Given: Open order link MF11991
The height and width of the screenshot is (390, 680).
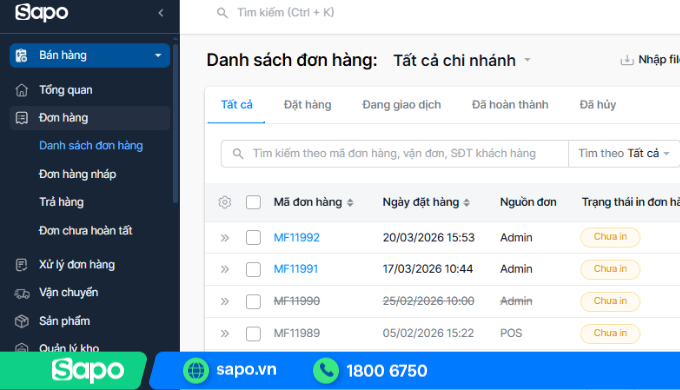Looking at the screenshot, I should [296, 269].
